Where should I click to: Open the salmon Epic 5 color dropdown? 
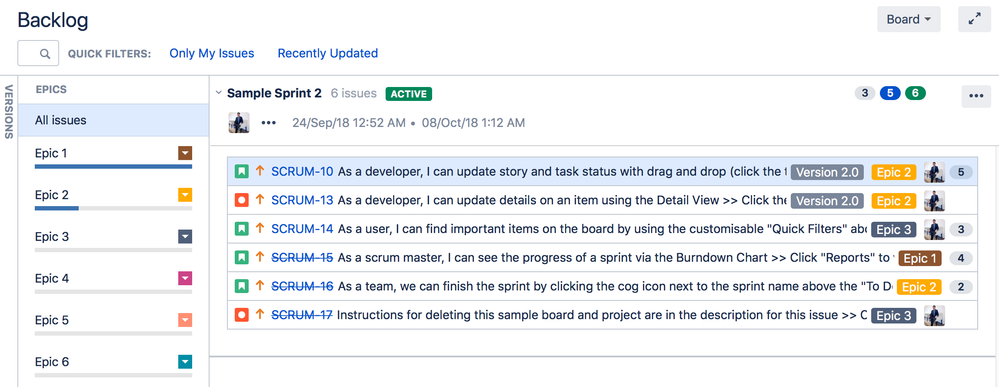point(185,320)
